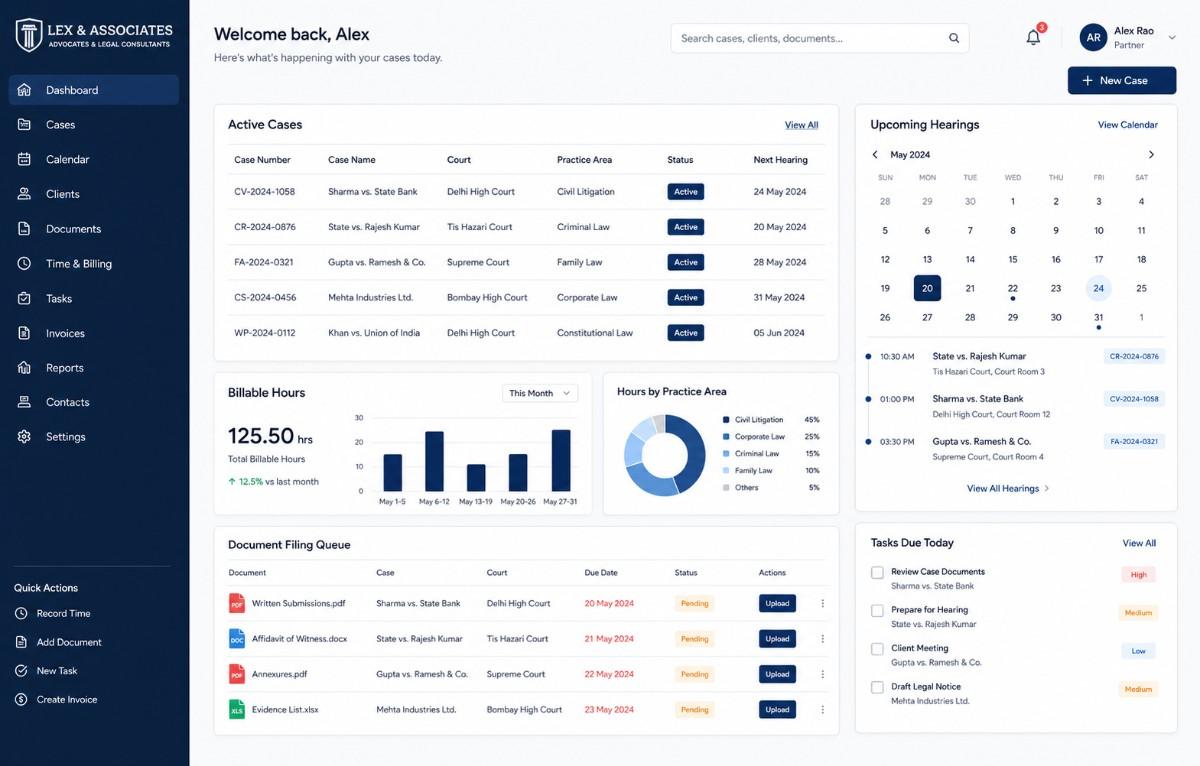1200x766 pixels.
Task: Click the DOC icon for Affidavit of Witness.docx
Action: point(237,639)
